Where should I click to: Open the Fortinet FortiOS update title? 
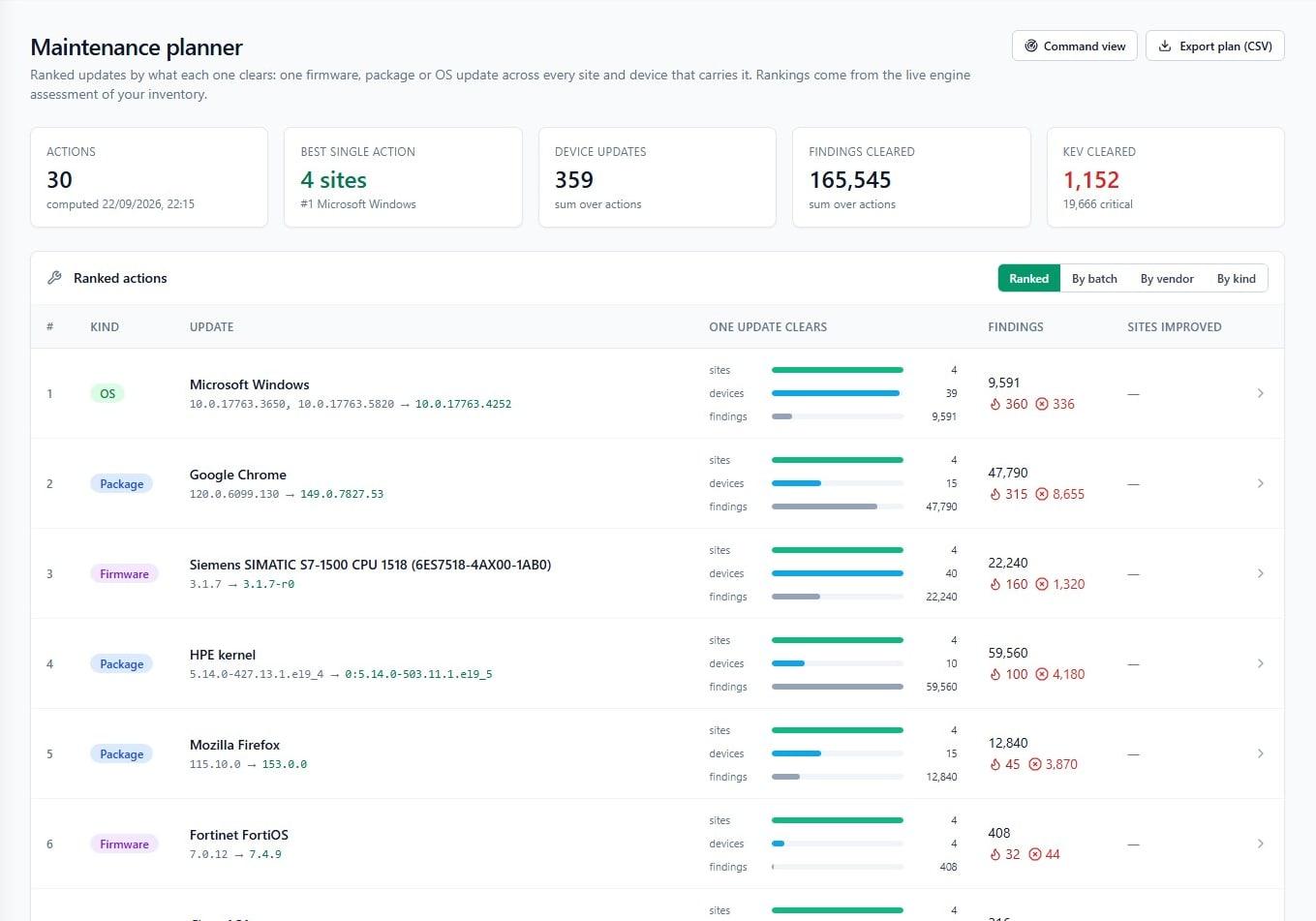[x=238, y=835]
